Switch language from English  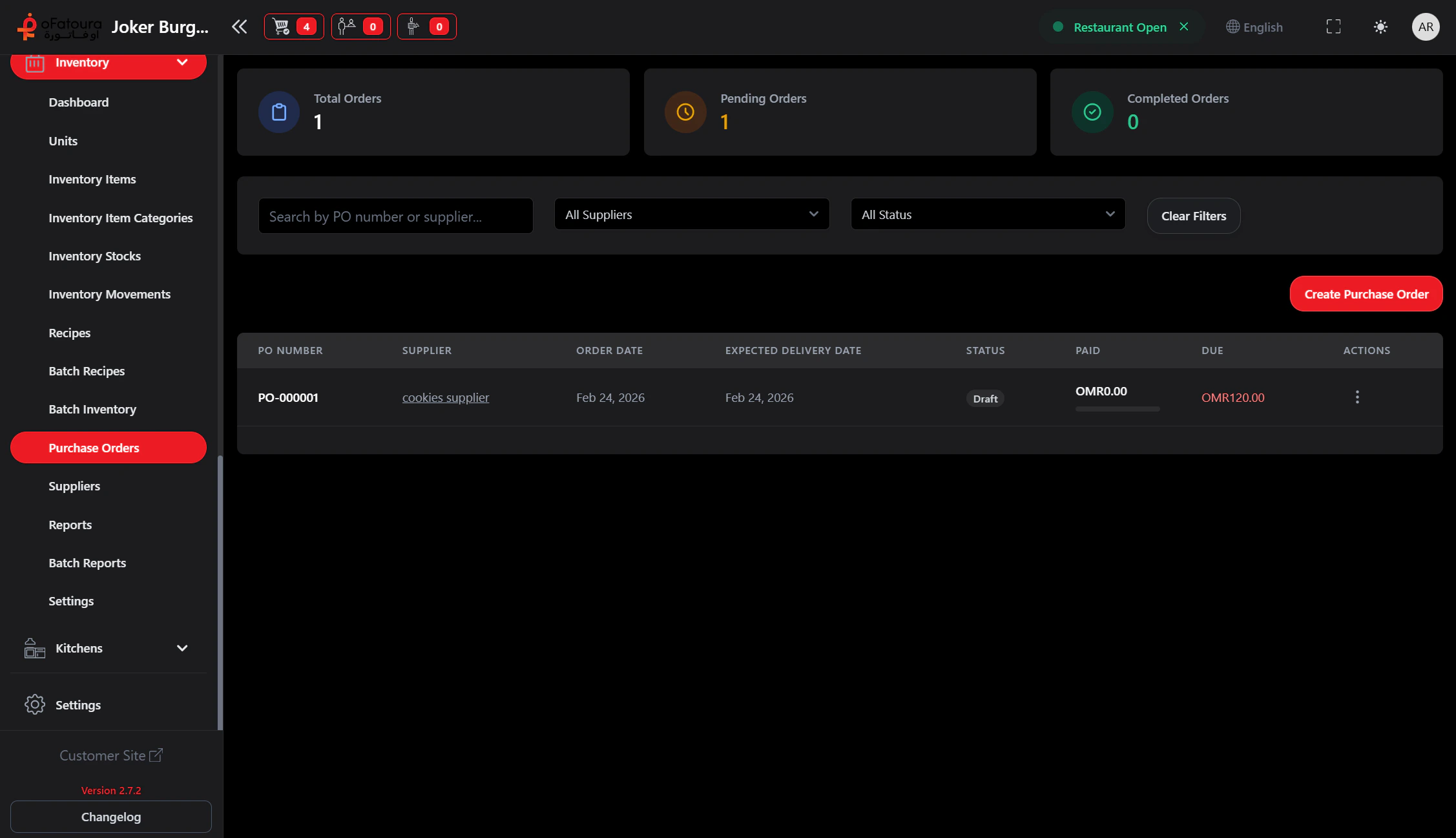click(1254, 26)
